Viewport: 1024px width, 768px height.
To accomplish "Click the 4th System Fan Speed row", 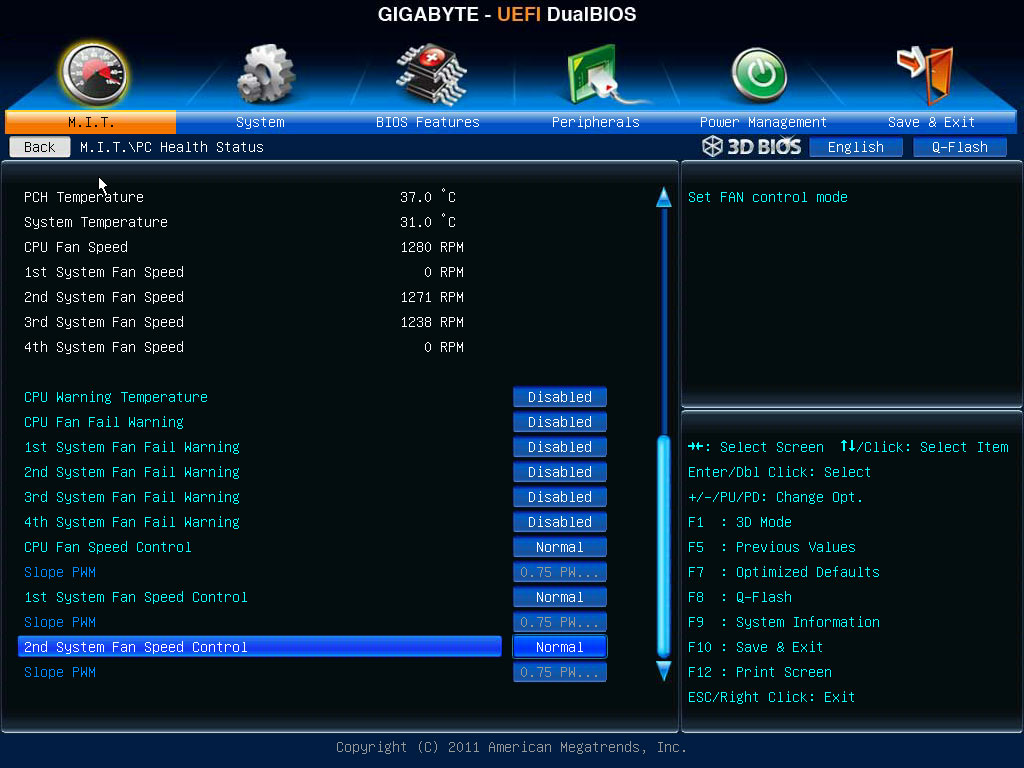I will (x=244, y=347).
